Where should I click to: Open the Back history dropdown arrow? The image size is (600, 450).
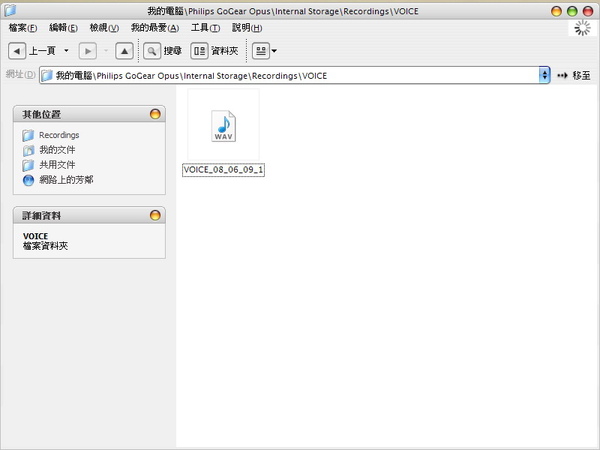(66, 51)
